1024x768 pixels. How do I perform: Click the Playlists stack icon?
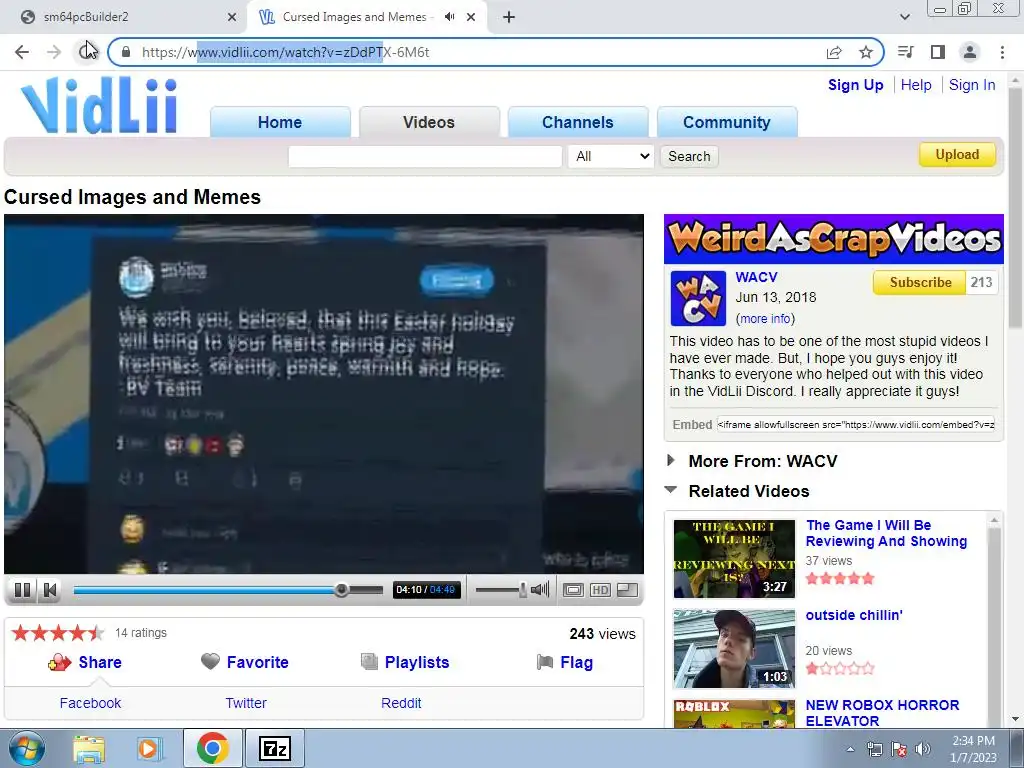(x=369, y=662)
